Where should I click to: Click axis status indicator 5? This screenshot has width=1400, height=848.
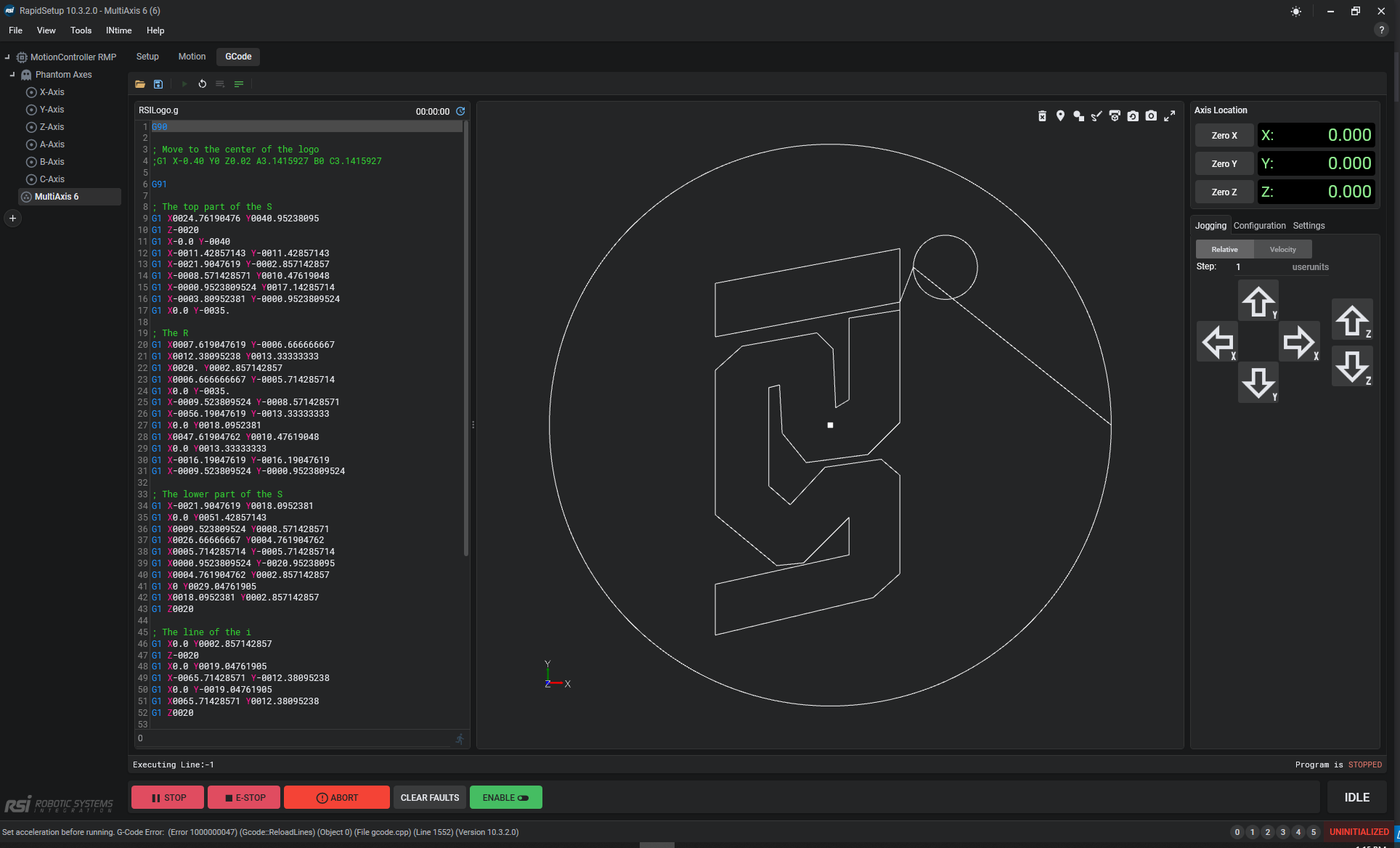click(x=1313, y=832)
